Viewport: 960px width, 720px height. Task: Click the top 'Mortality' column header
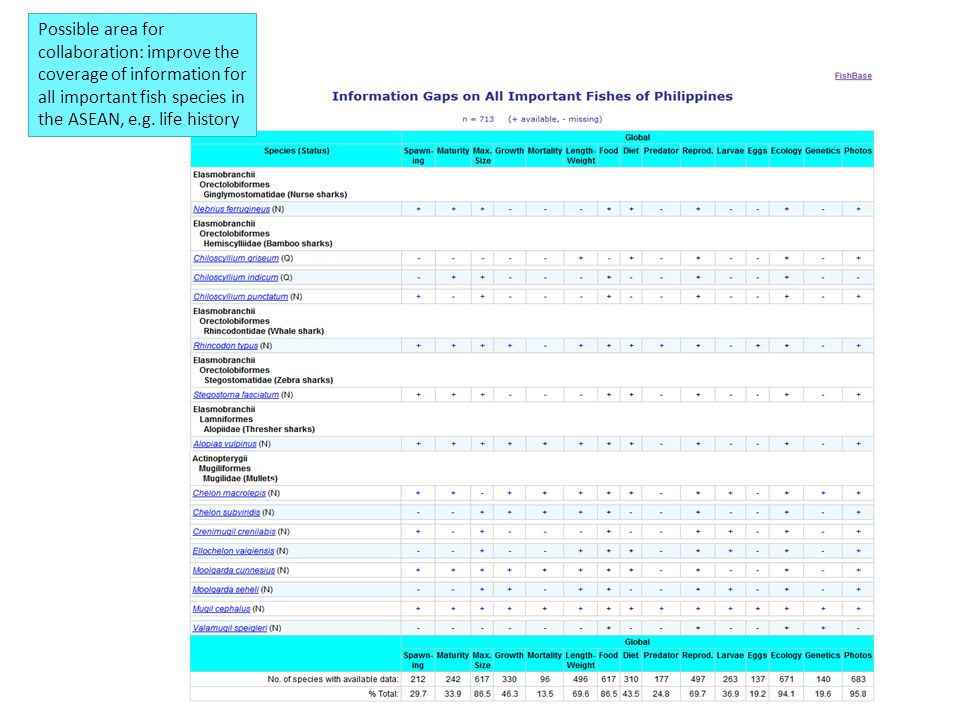(544, 151)
